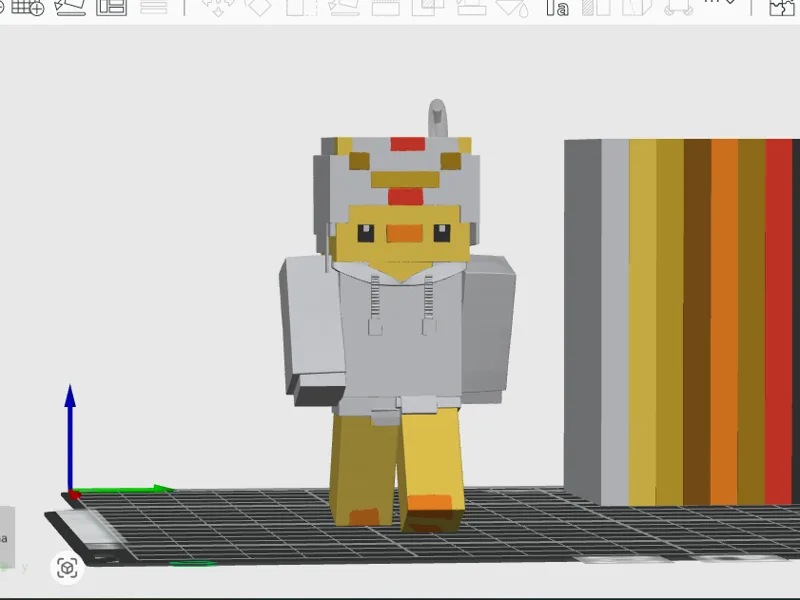Click the Add Plate grid-plus icon

[x=28, y=7]
